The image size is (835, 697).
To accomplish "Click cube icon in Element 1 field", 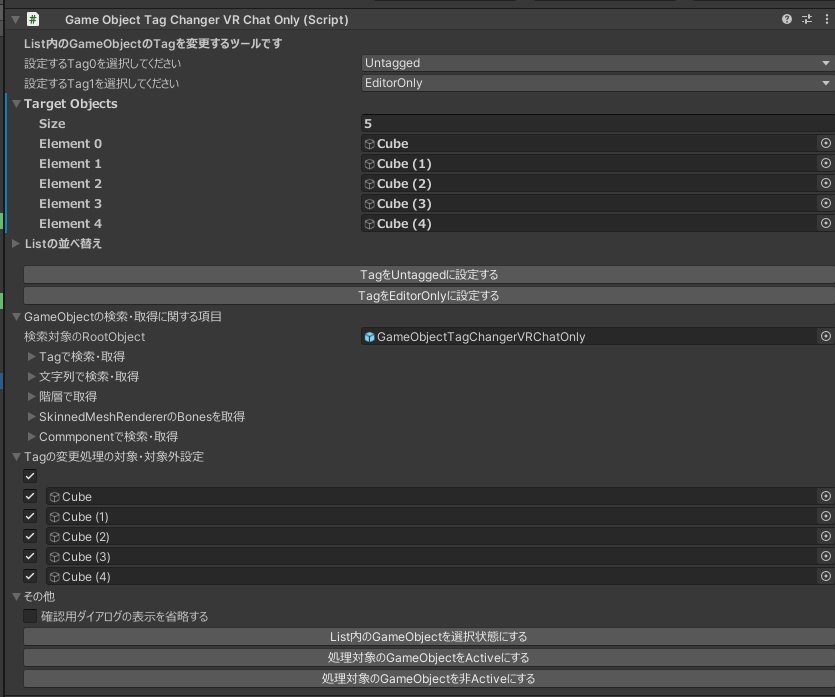I will [x=370, y=164].
